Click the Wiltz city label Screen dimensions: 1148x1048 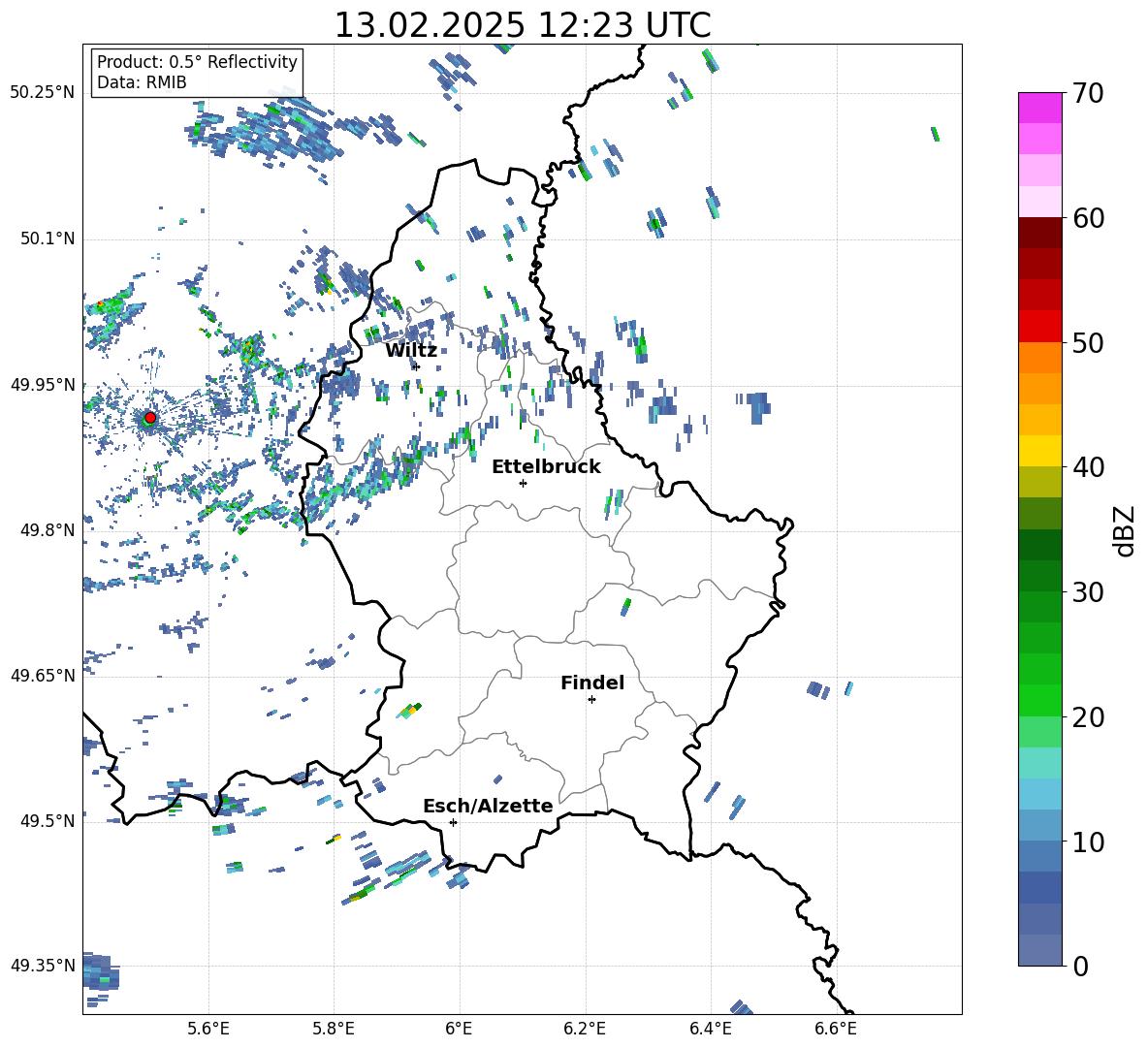411,351
